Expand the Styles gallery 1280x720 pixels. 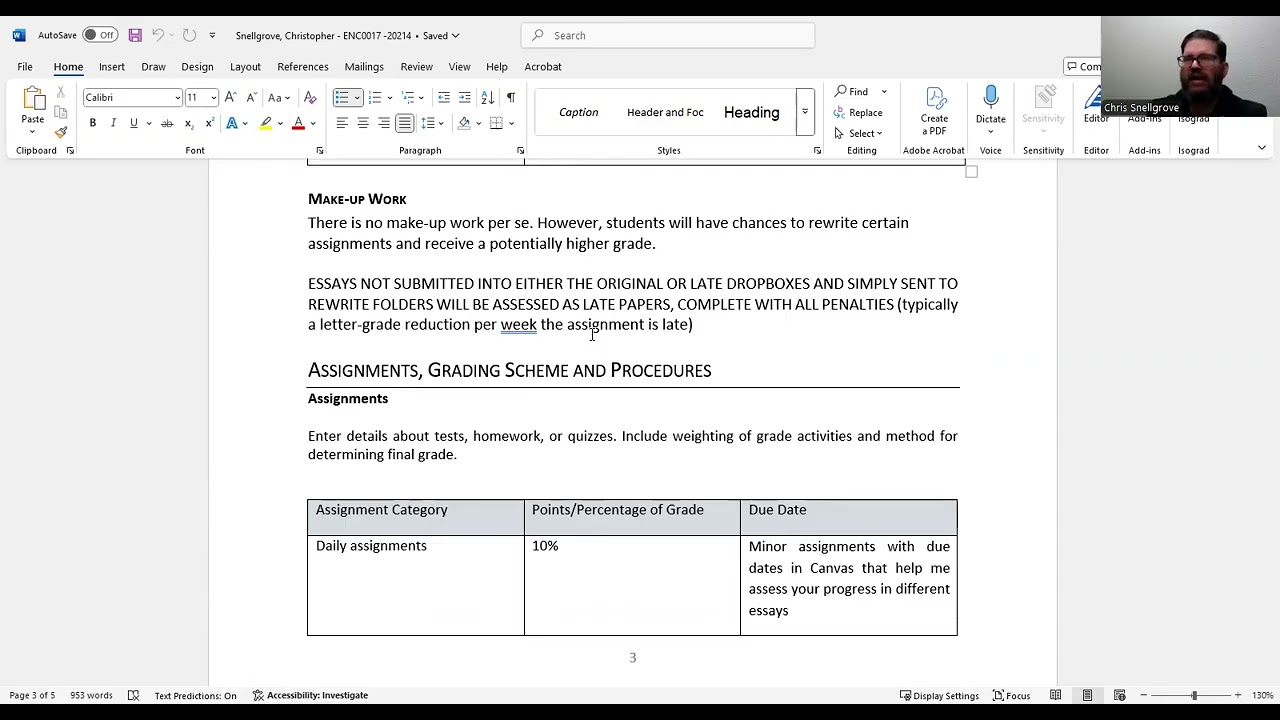click(804, 112)
